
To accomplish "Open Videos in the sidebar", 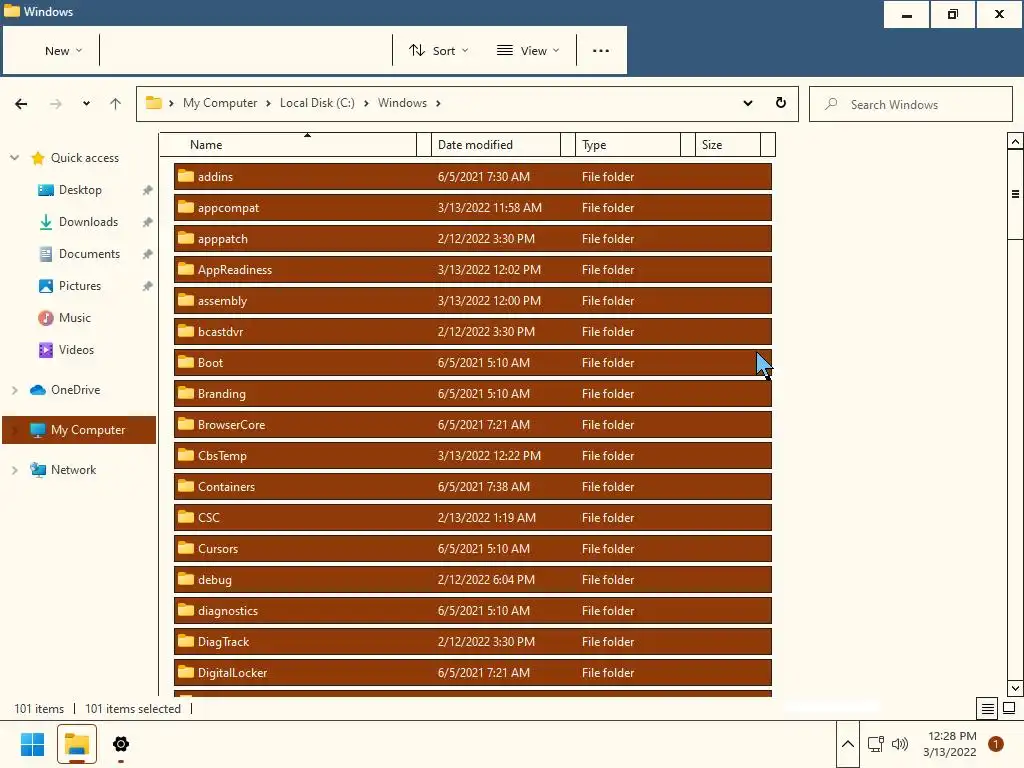I will coord(76,349).
